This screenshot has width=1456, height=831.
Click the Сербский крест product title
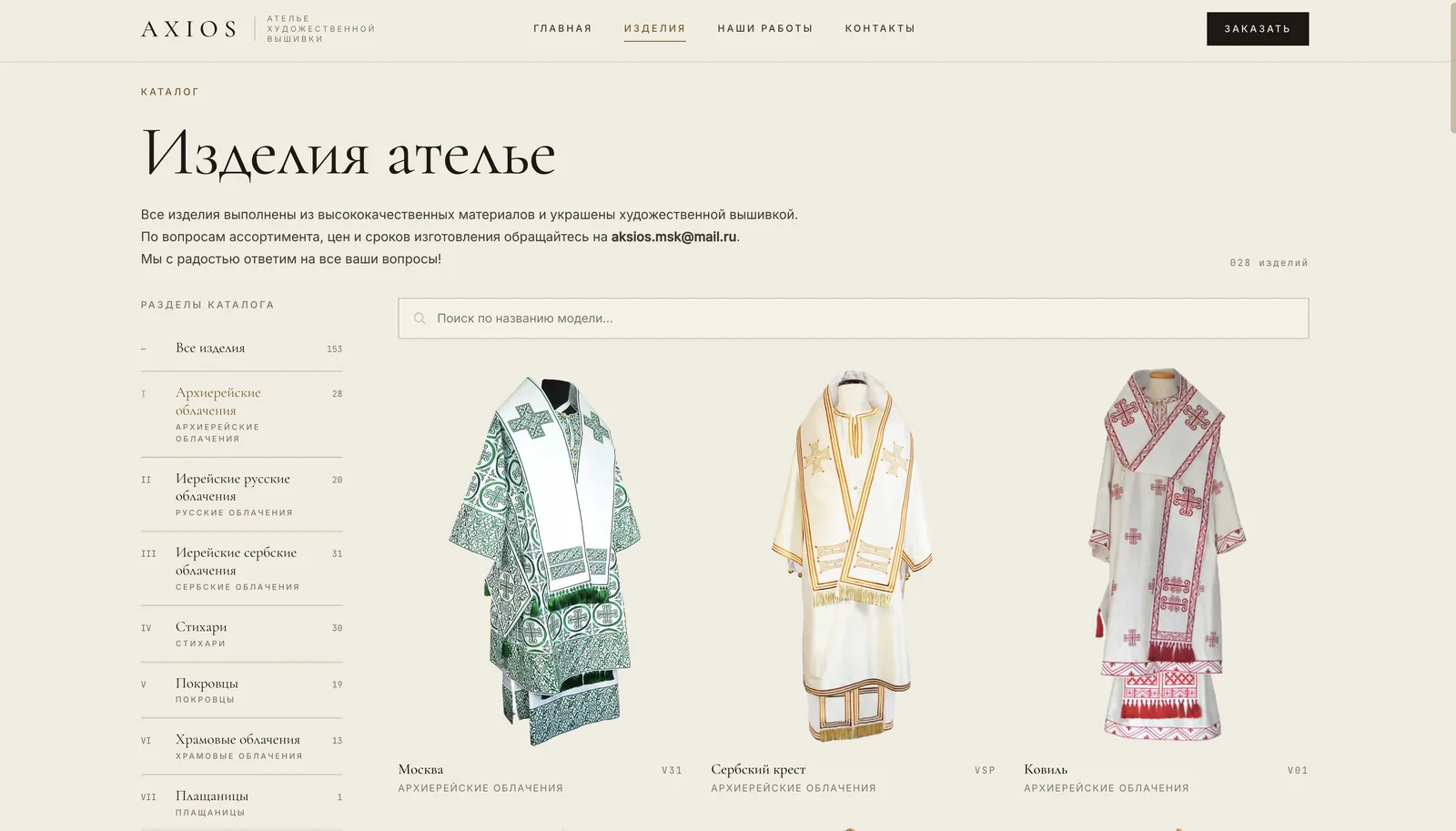(x=758, y=770)
